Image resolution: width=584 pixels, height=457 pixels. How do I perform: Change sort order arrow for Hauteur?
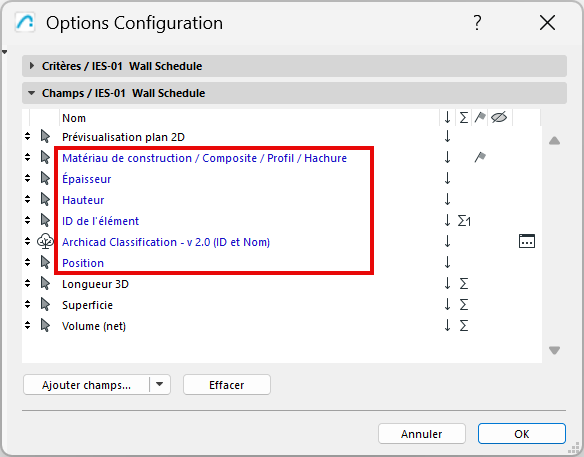point(447,199)
